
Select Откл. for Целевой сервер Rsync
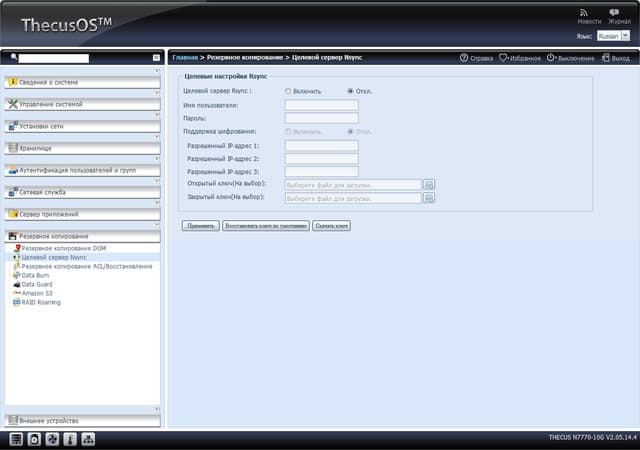(350, 91)
